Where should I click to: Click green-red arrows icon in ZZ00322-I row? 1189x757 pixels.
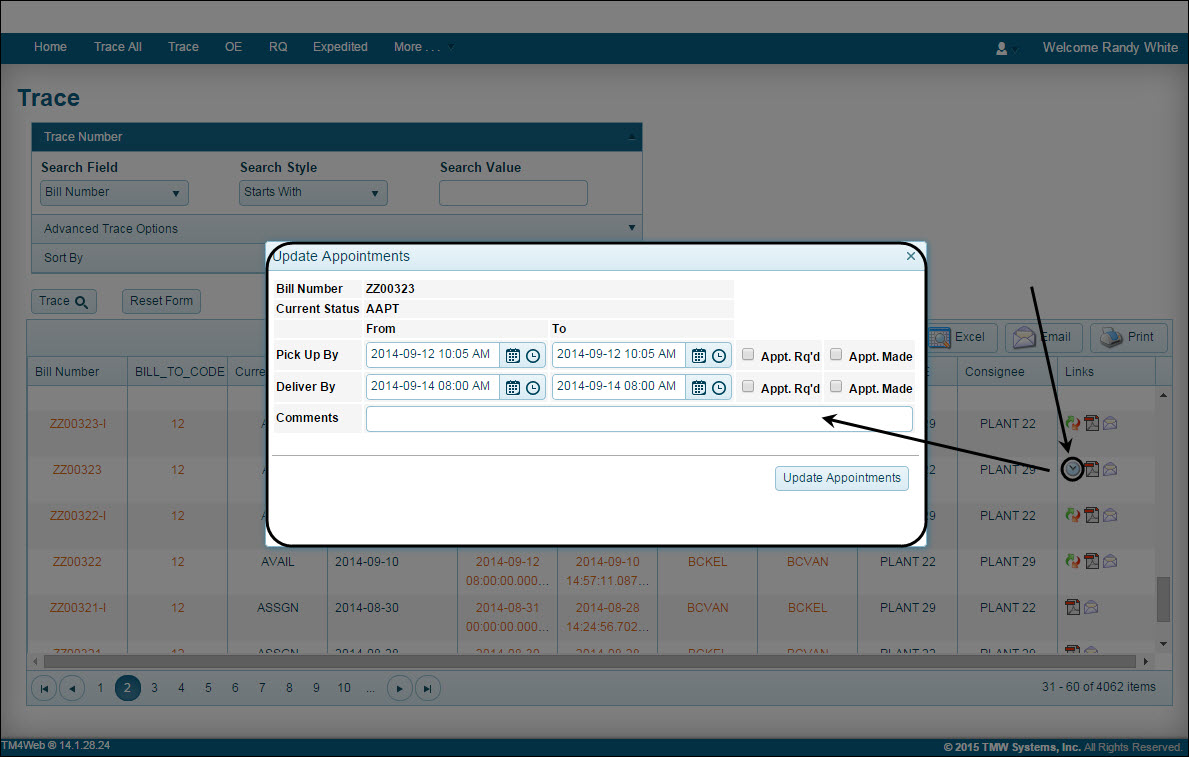tap(1072, 515)
